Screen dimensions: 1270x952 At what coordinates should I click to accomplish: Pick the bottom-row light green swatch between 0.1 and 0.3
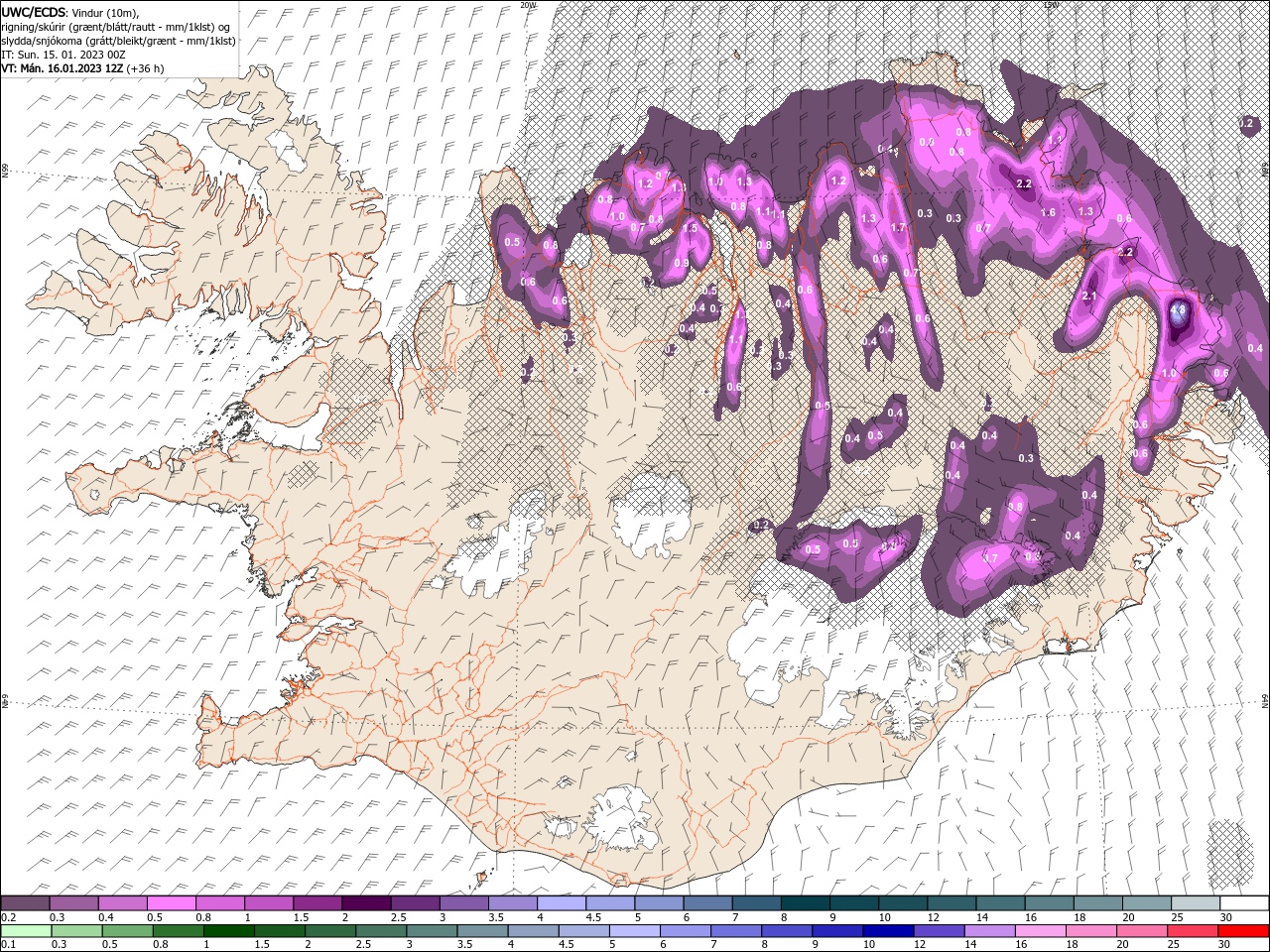pos(27,932)
